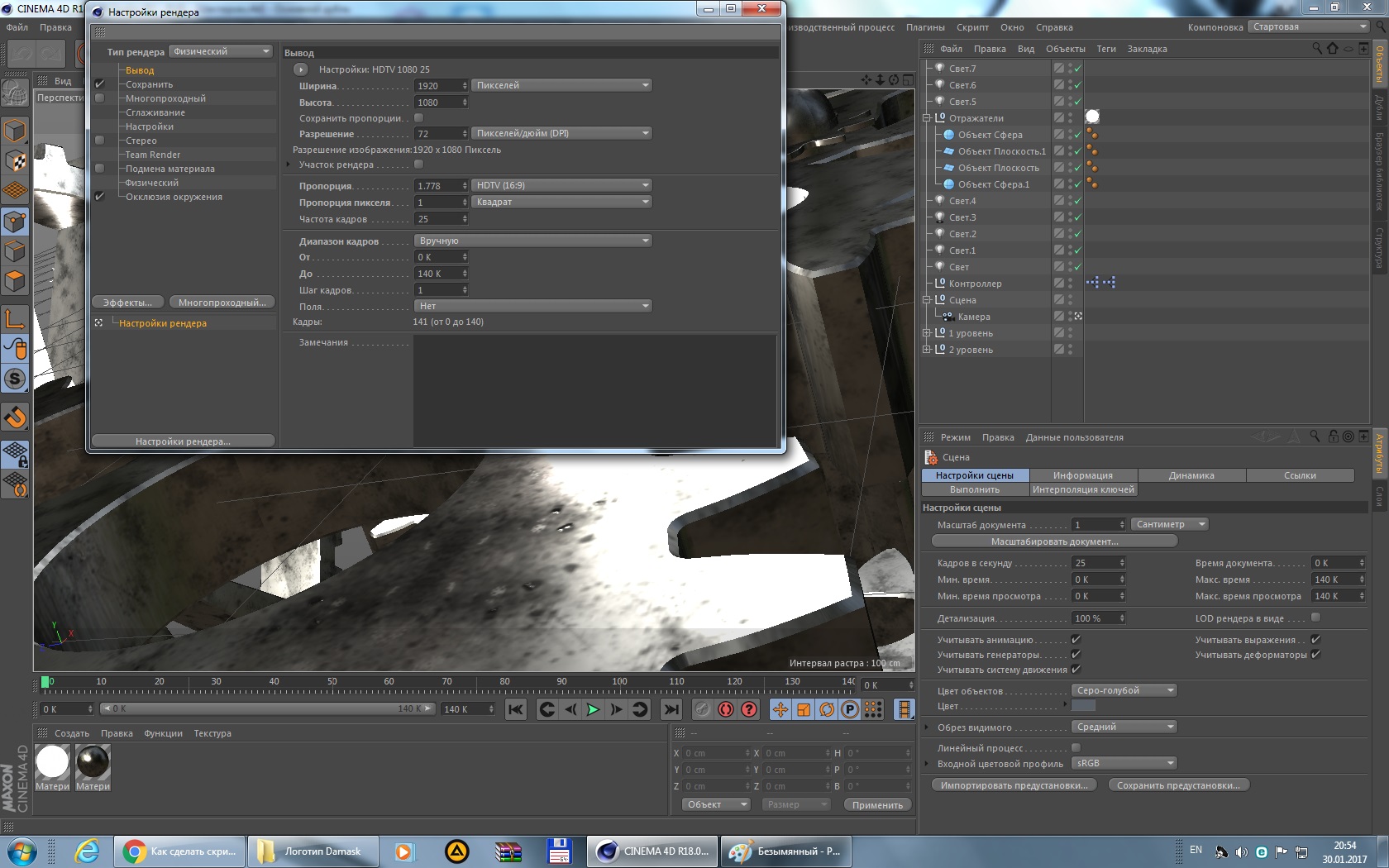The width and height of the screenshot is (1389, 868).
Task: Click the Эффекты... button
Action: tap(127, 303)
